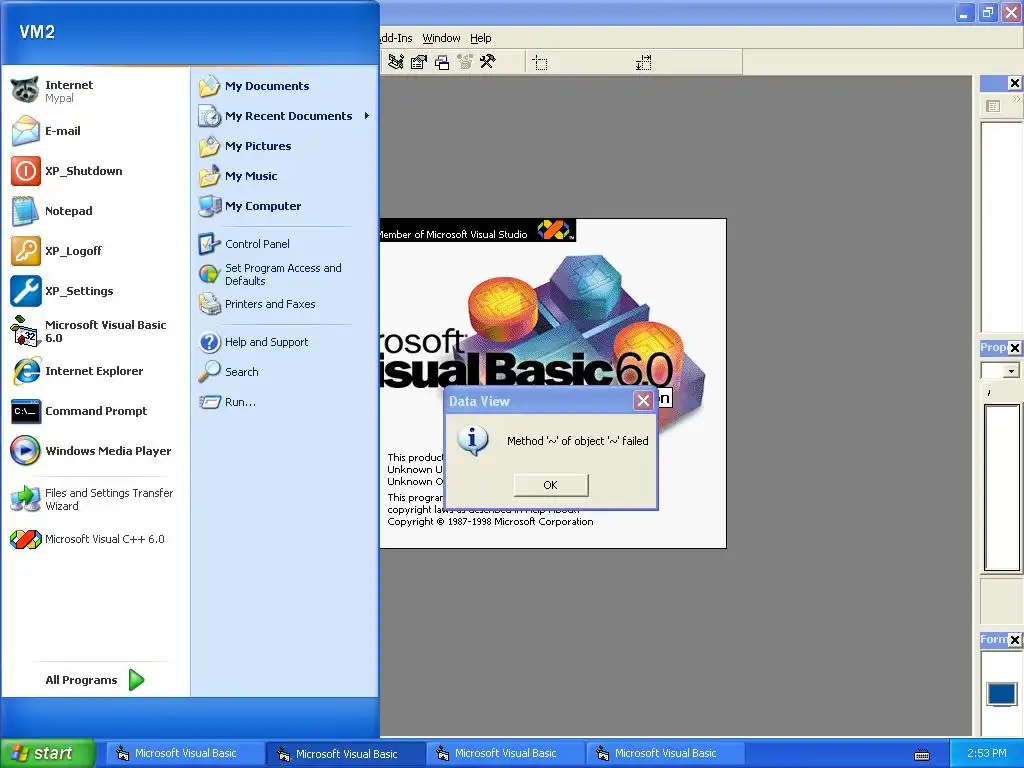Close the Project panel
The image size is (1024, 768).
tap(1014, 83)
